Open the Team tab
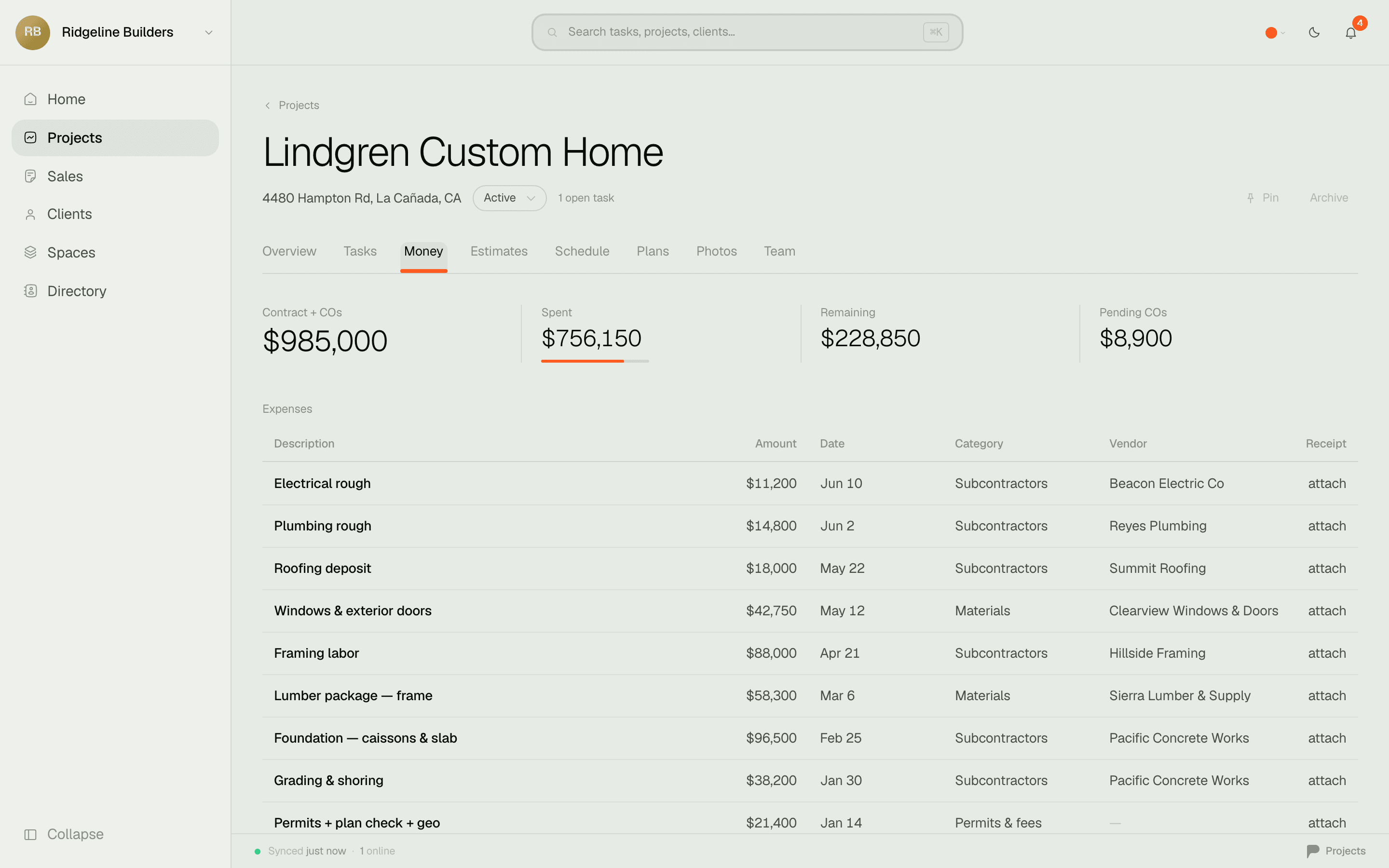This screenshot has width=1389, height=868. point(779,251)
